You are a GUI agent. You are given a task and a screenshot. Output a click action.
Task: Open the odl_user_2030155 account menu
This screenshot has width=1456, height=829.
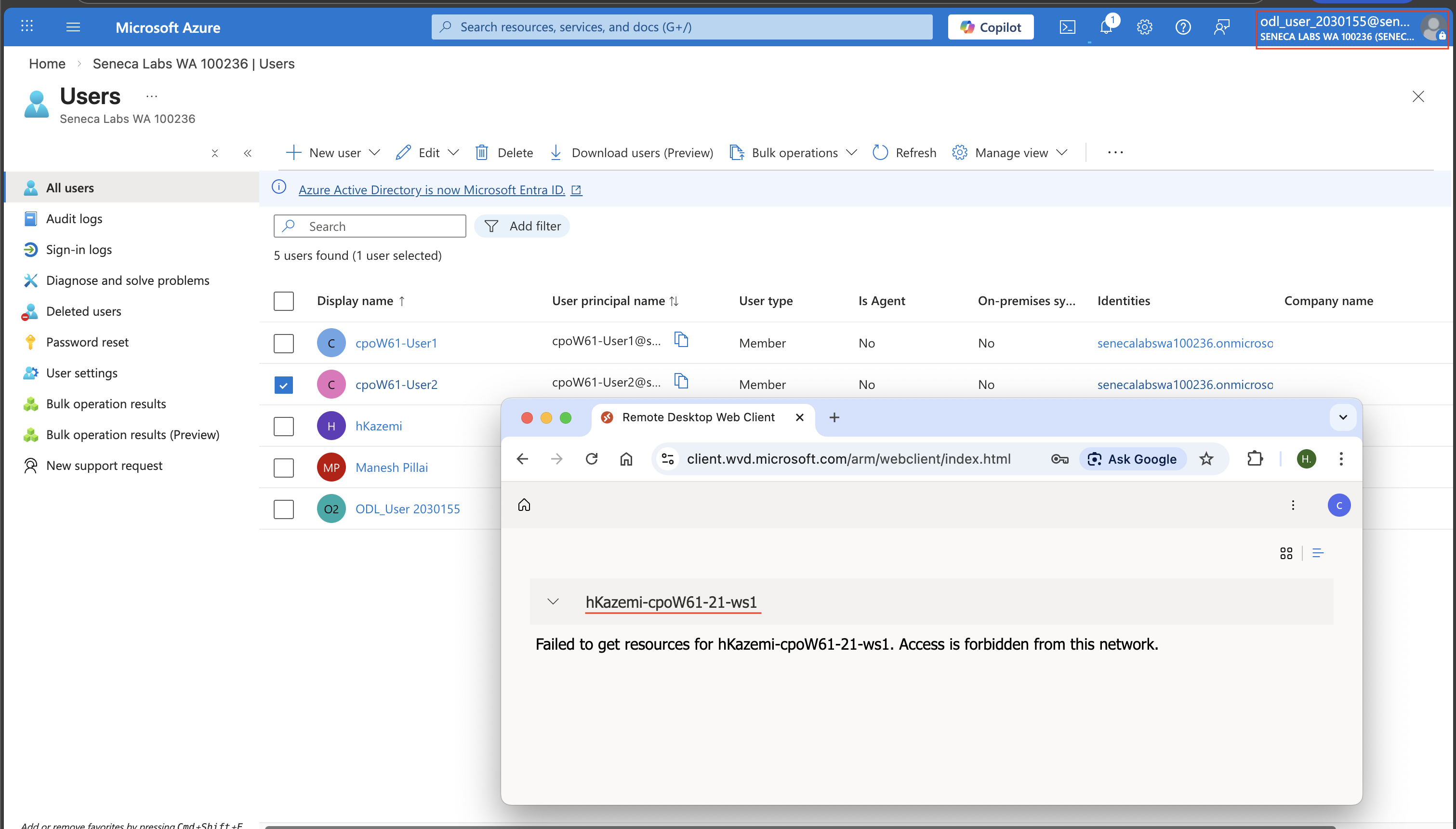pyautogui.click(x=1352, y=28)
